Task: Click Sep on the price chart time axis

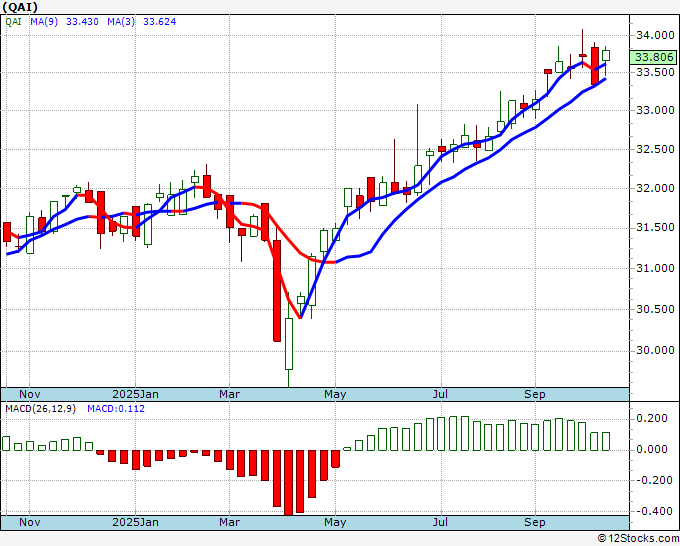Action: coord(535,394)
